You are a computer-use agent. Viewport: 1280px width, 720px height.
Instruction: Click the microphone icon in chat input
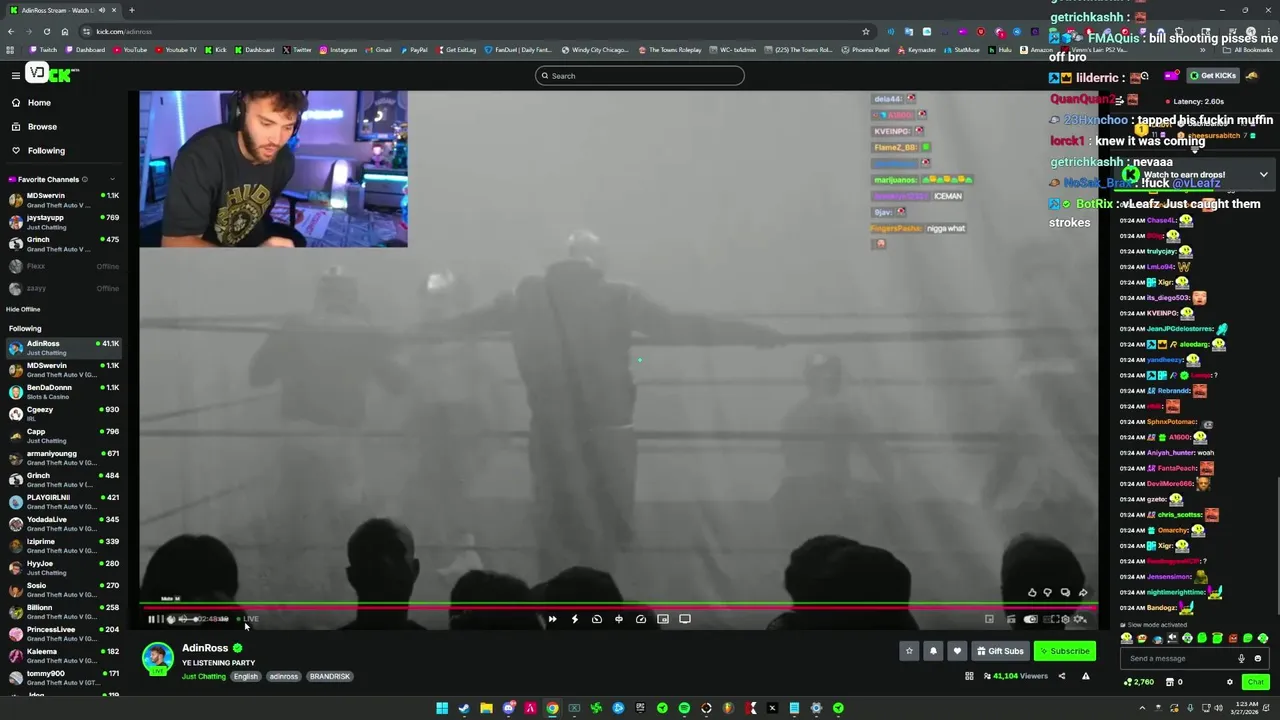coord(1242,659)
